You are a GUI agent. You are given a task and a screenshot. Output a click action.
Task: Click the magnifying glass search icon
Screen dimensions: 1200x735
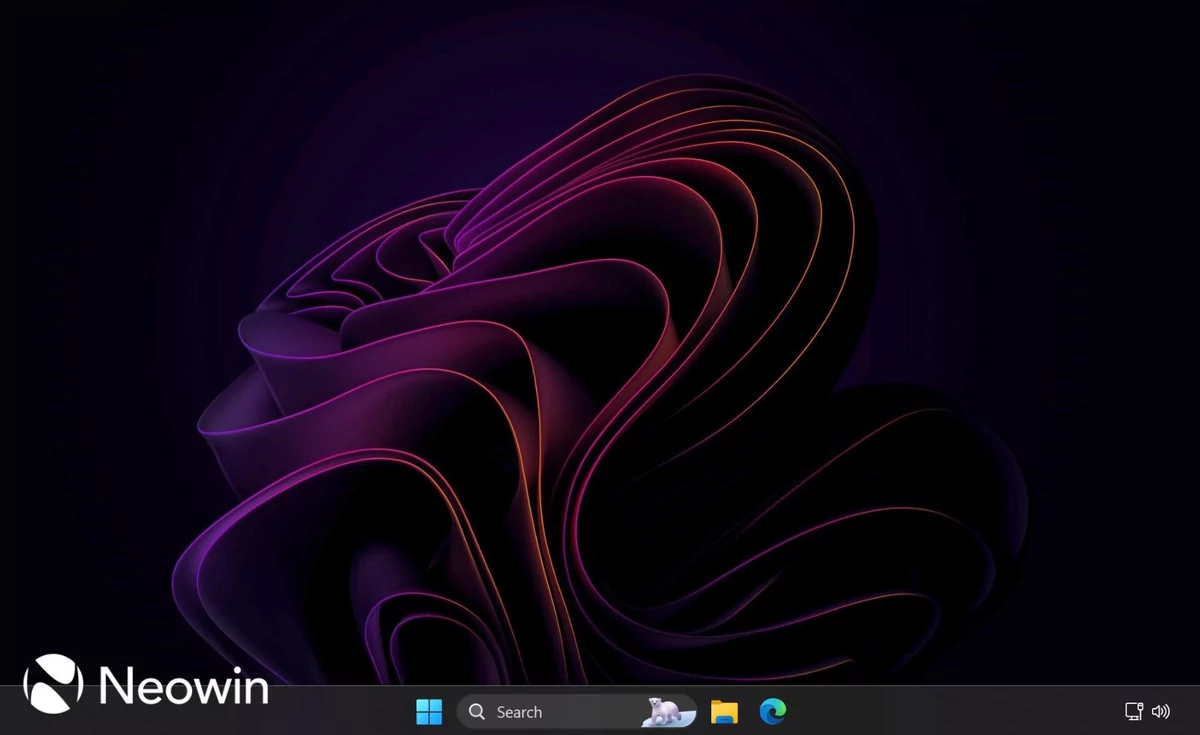pyautogui.click(x=478, y=712)
